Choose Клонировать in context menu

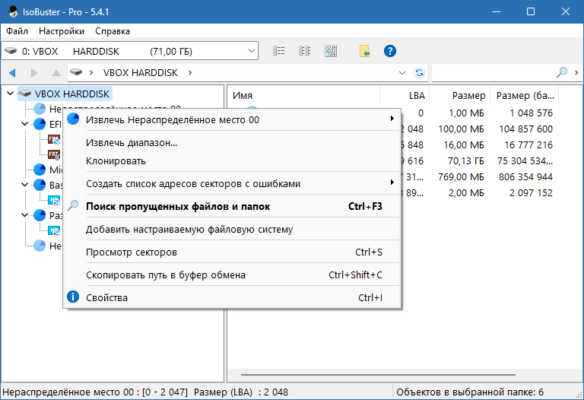click(232, 161)
